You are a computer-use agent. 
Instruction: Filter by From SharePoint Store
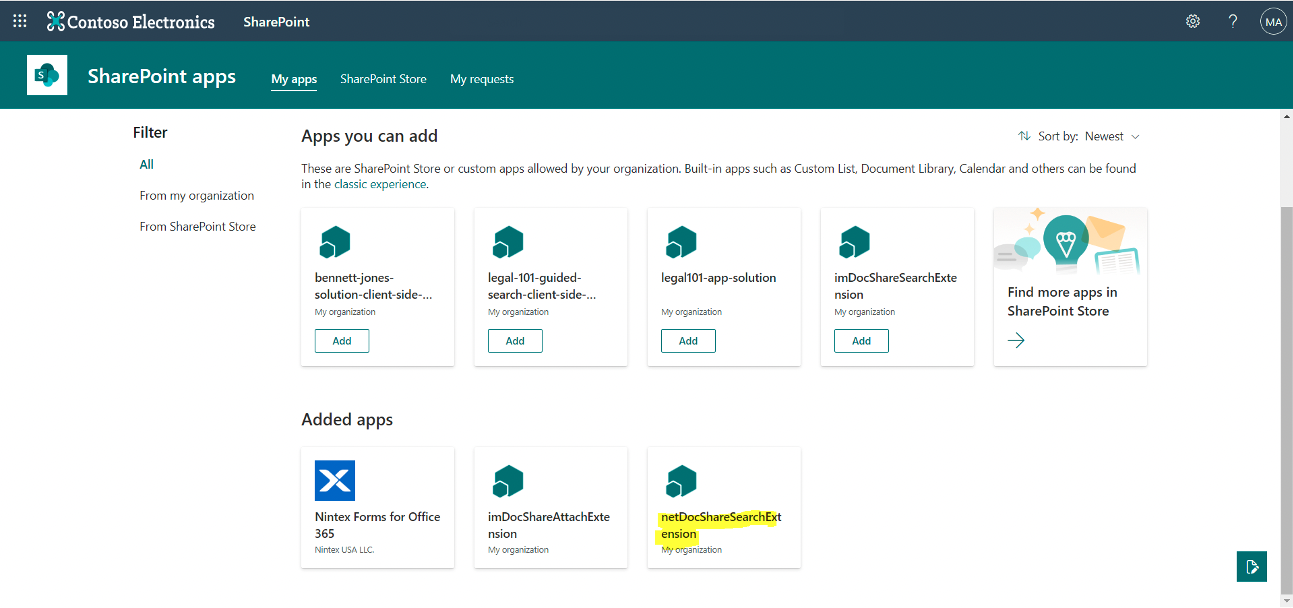point(198,227)
